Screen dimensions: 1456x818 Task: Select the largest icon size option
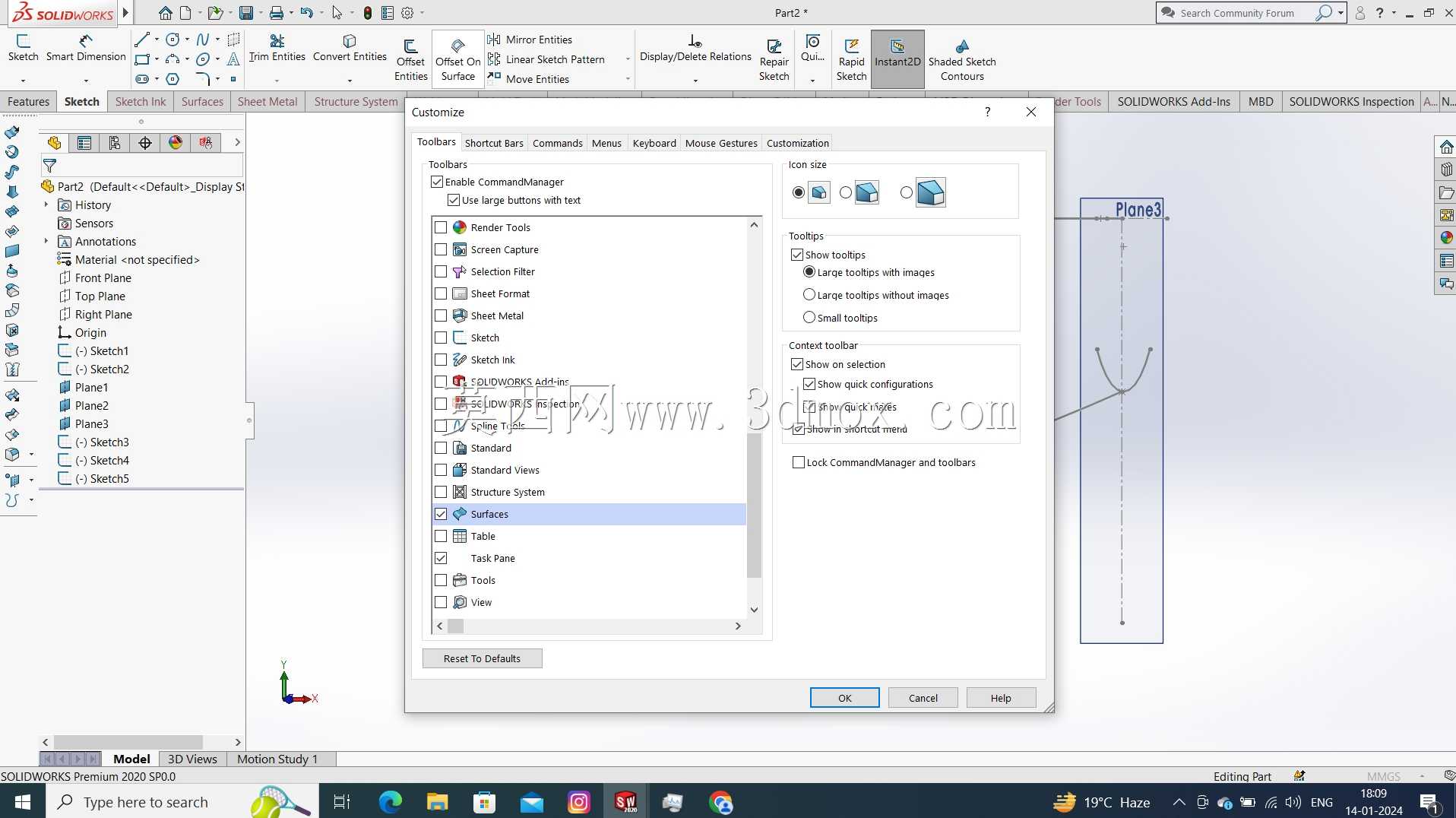pos(907,193)
